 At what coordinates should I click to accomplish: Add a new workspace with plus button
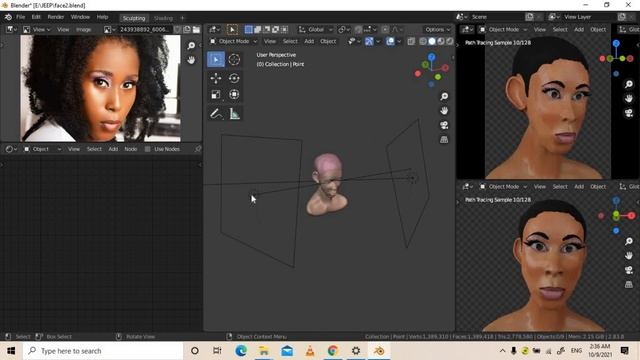click(x=182, y=18)
